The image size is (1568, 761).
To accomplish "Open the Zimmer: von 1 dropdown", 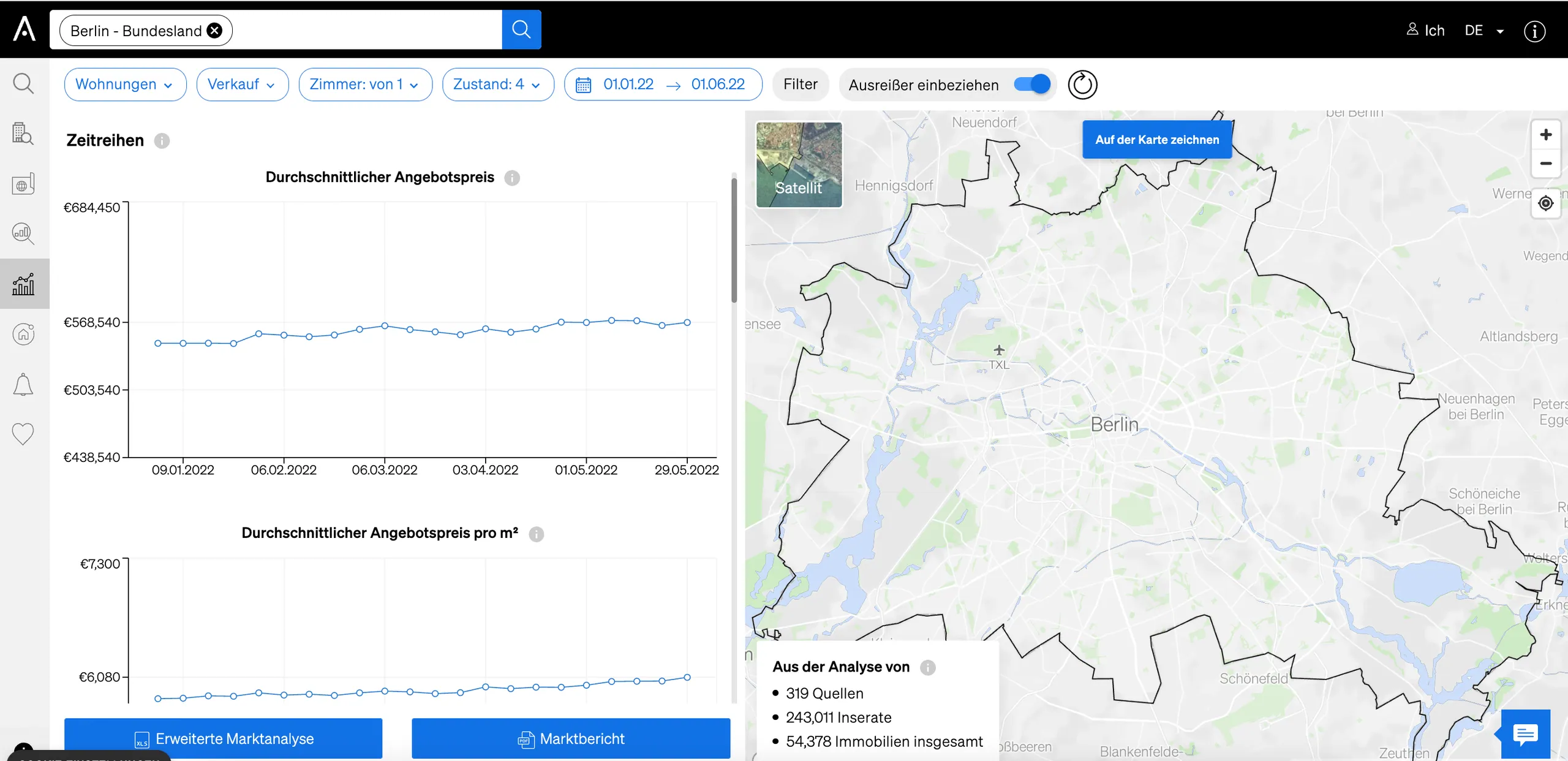I will click(x=365, y=85).
